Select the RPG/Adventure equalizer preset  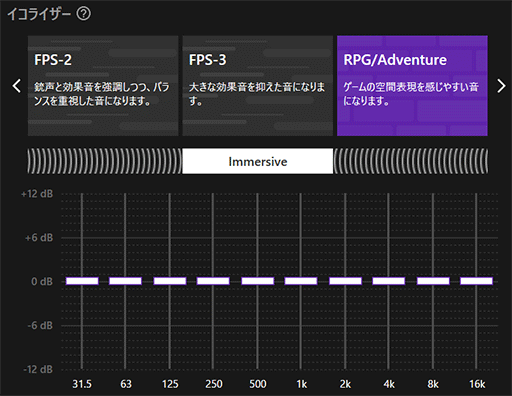point(412,86)
